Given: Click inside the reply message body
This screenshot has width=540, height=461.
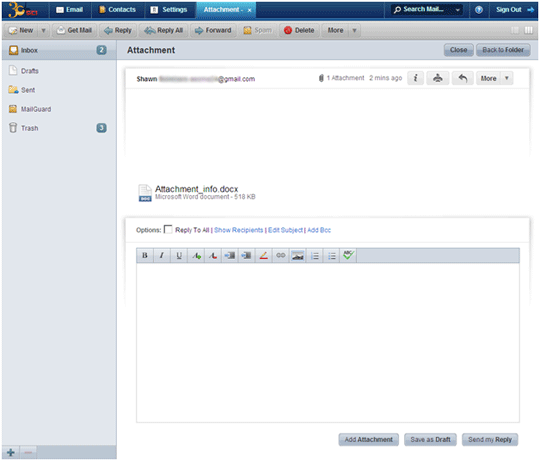Looking at the screenshot, I should pos(328,343).
